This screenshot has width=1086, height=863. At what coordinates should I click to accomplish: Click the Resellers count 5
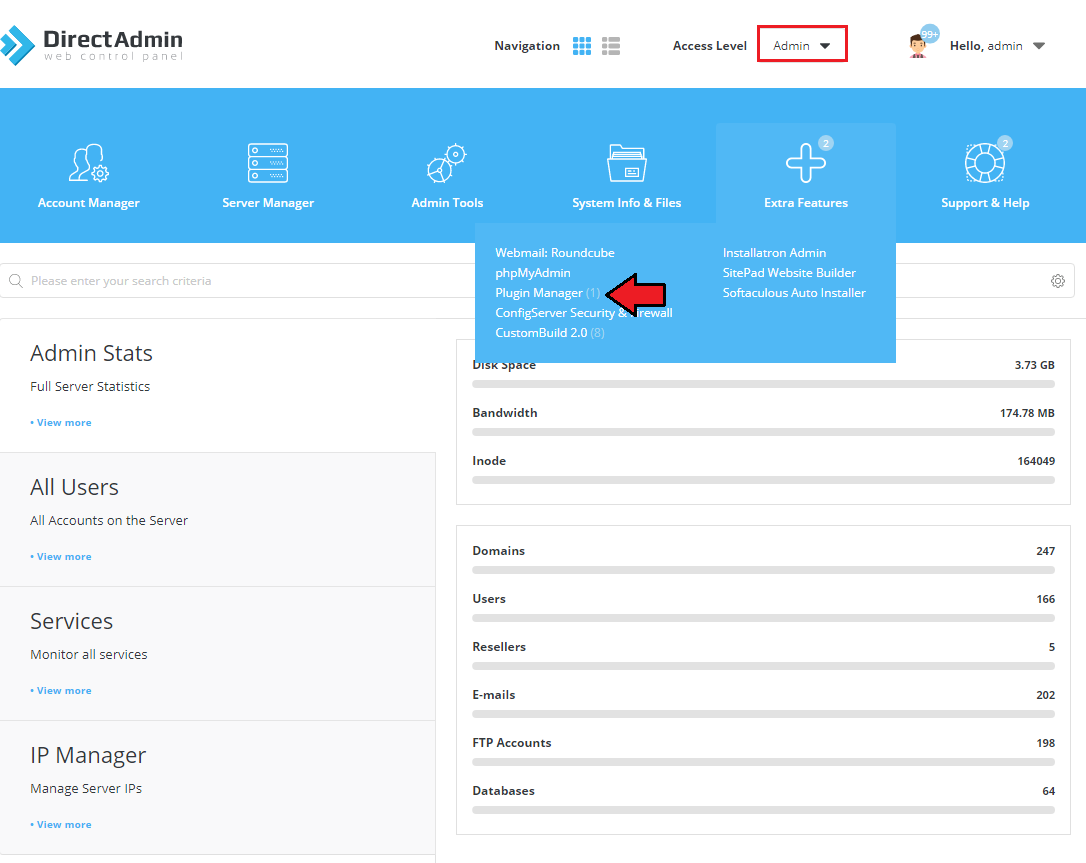point(1051,647)
